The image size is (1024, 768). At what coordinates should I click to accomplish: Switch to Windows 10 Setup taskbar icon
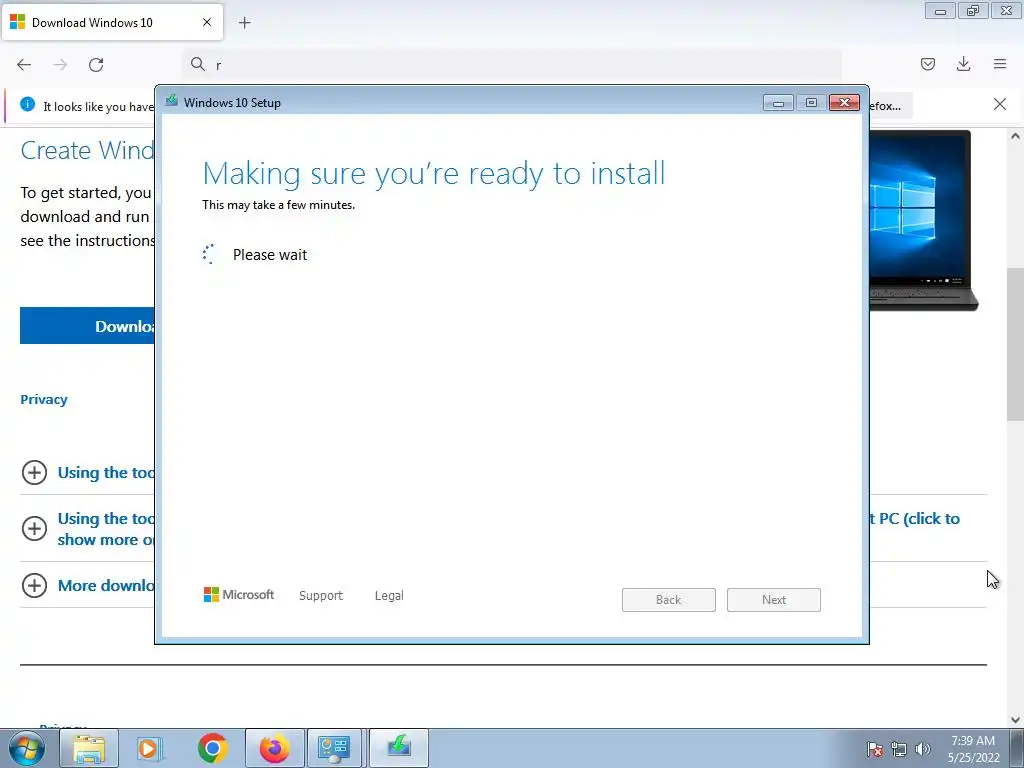[x=399, y=748]
